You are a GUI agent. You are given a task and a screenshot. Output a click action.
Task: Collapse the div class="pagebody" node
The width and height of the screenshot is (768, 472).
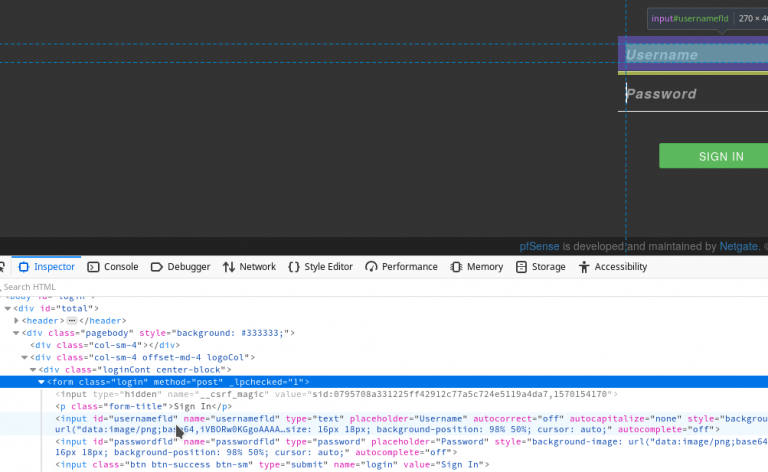pos(16,333)
